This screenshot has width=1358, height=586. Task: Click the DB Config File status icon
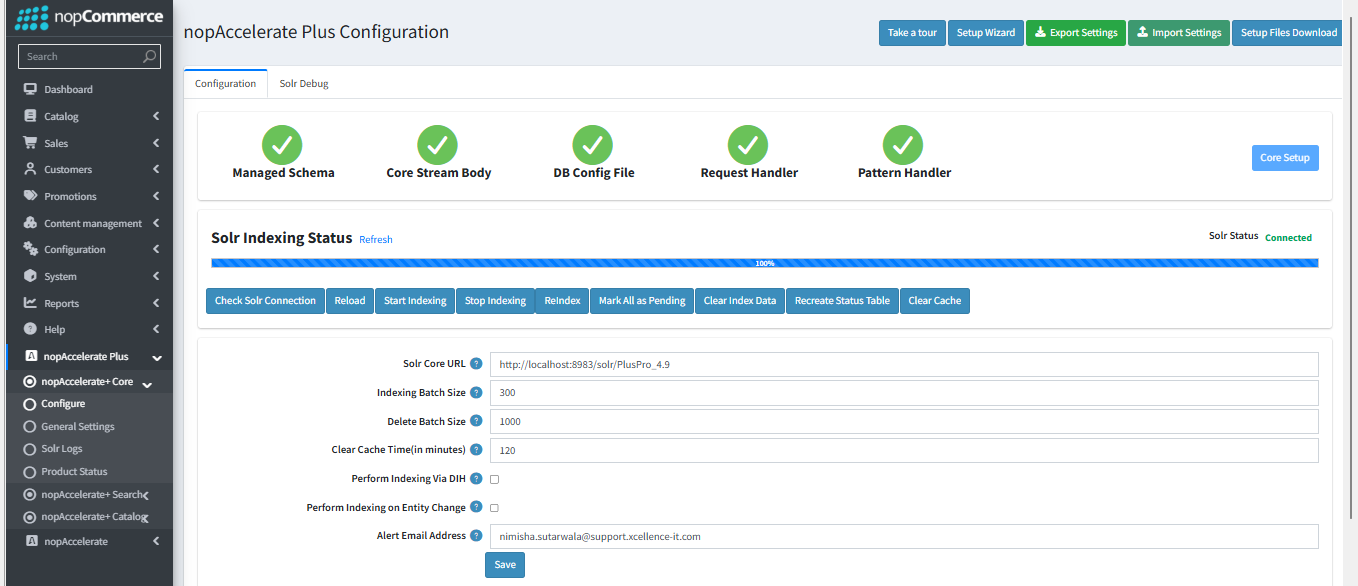pyautogui.click(x=592, y=144)
